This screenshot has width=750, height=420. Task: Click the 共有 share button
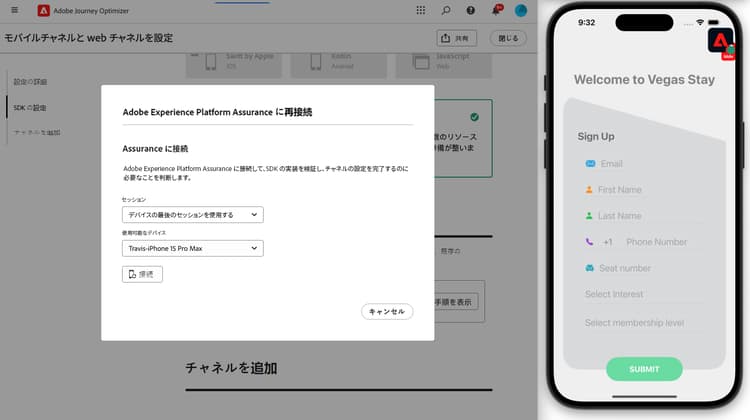(x=456, y=38)
